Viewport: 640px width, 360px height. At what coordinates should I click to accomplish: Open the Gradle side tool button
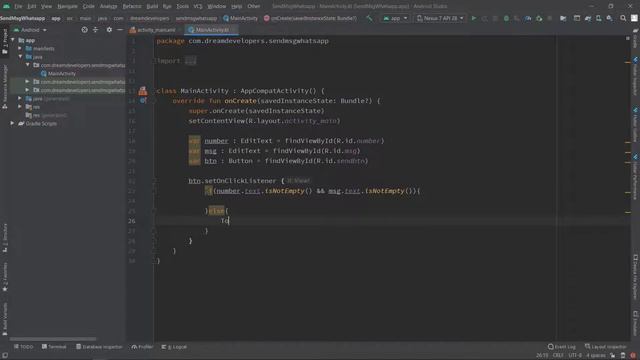636,39
